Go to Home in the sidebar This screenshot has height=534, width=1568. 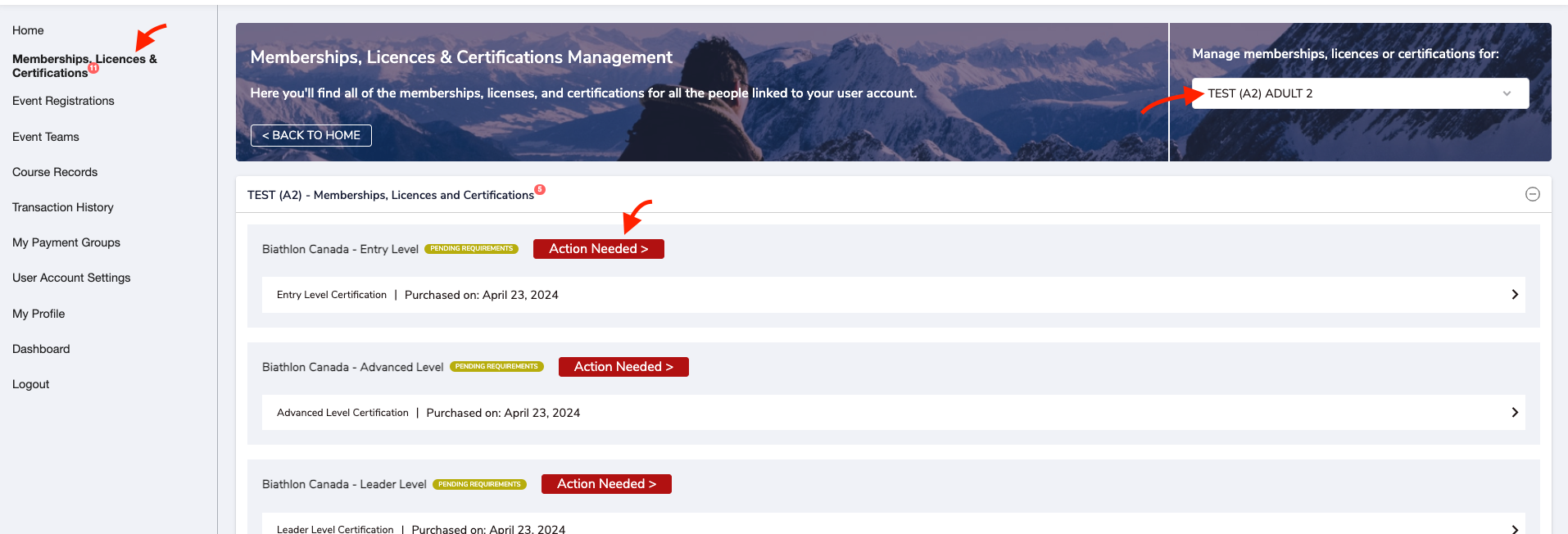point(28,30)
